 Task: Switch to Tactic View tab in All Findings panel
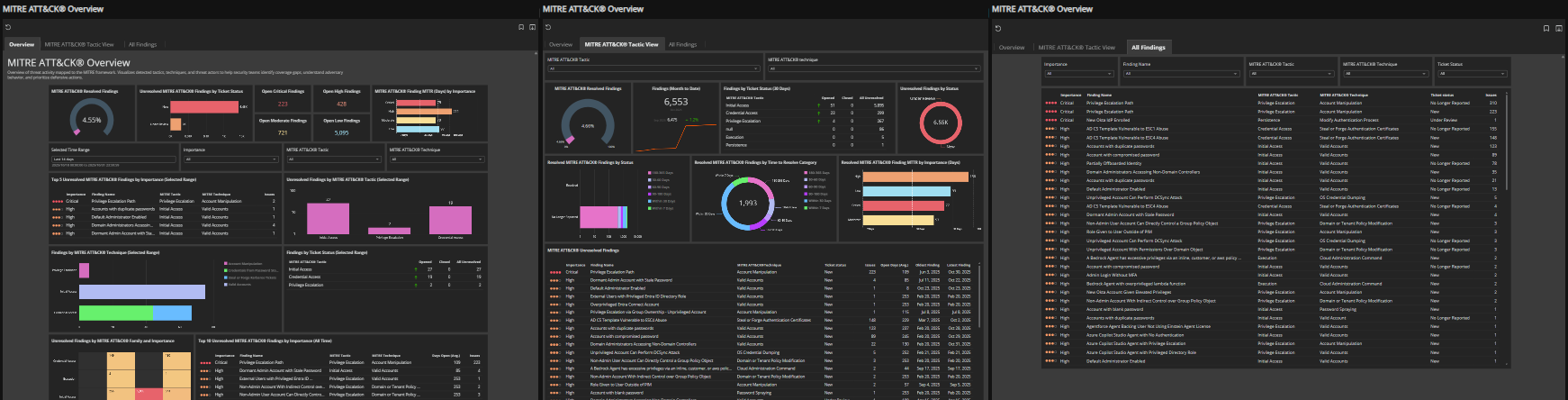[1077, 47]
